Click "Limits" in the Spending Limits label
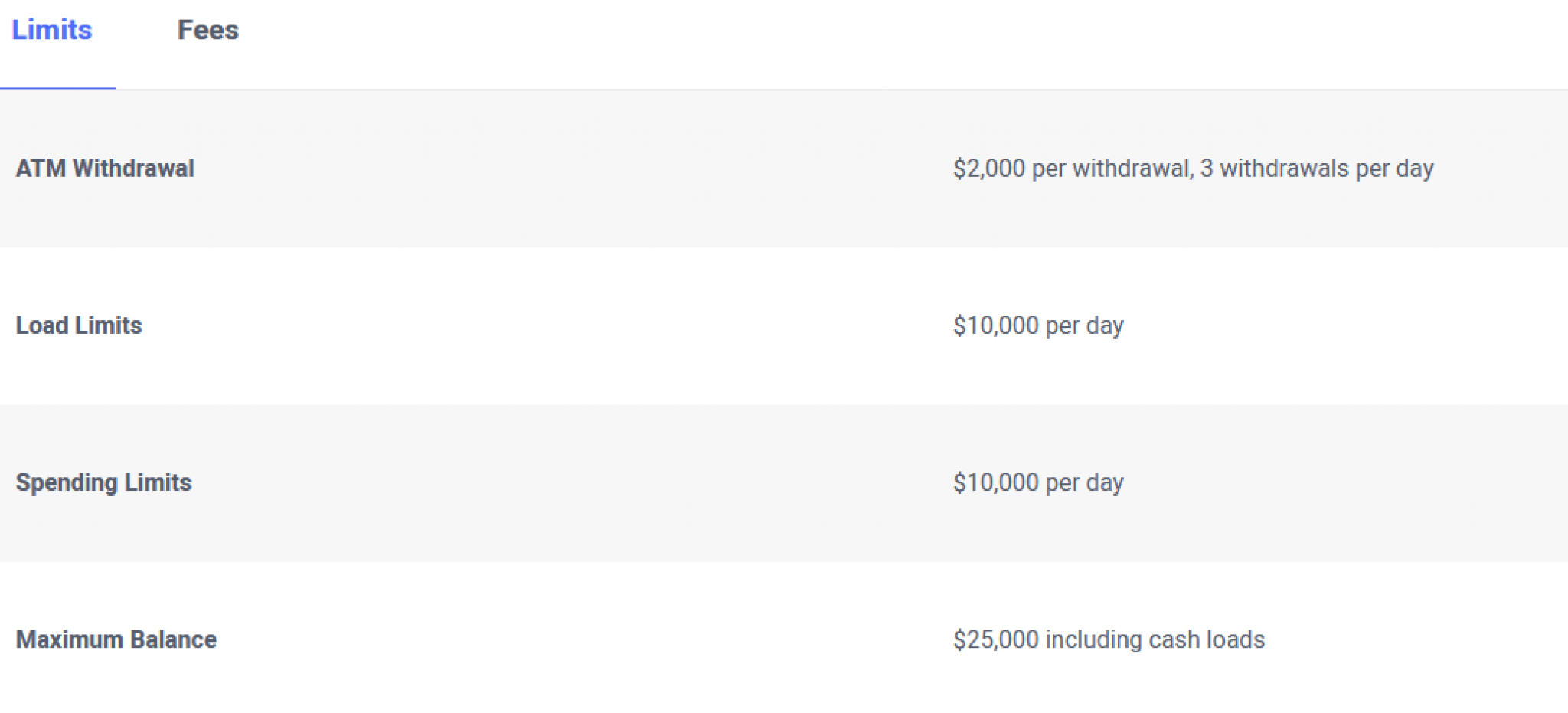This screenshot has height=713, width=1568. point(158,482)
